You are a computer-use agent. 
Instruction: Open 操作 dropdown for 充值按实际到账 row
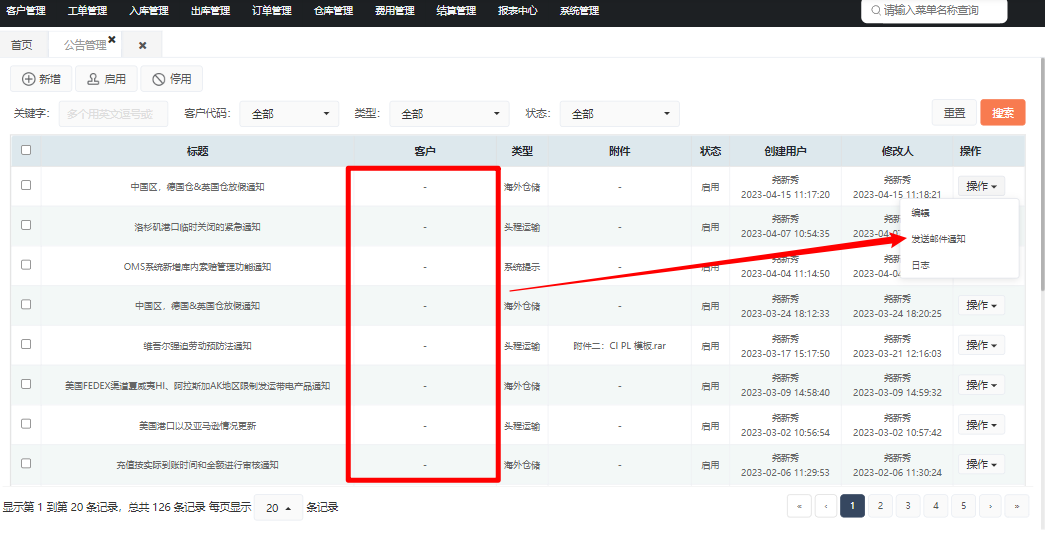(981, 464)
